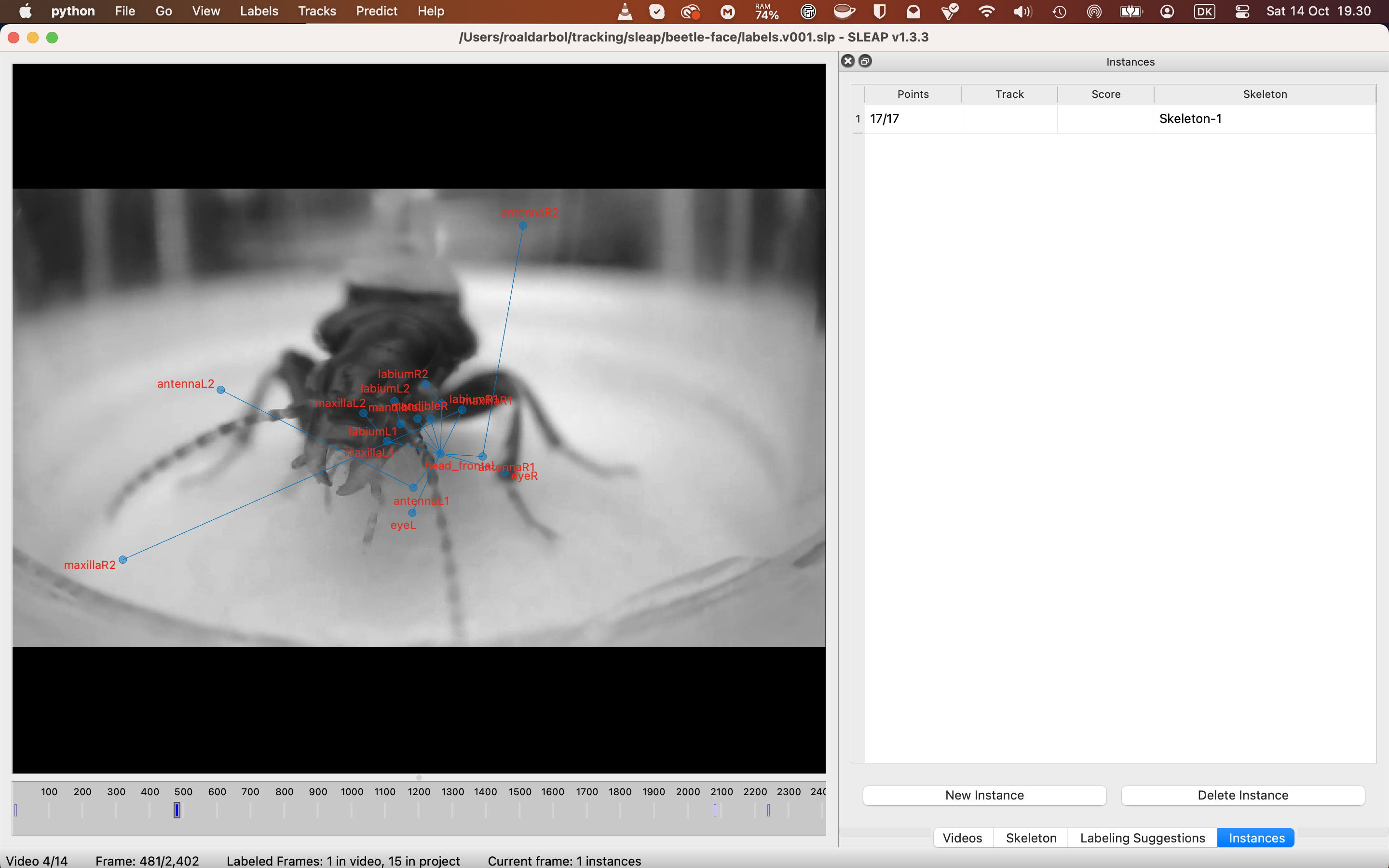Click the checkmark app menu bar icon
Screen dimensions: 1389x868
pos(656,12)
